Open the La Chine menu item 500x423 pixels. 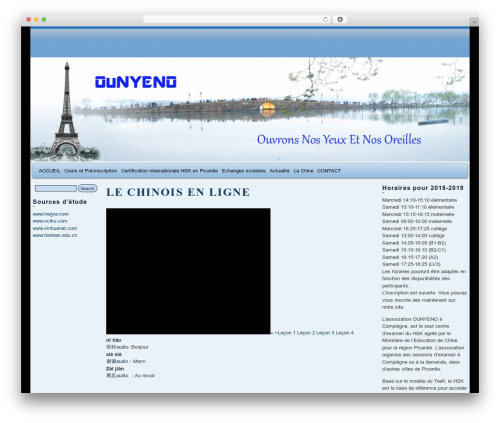coord(303,171)
